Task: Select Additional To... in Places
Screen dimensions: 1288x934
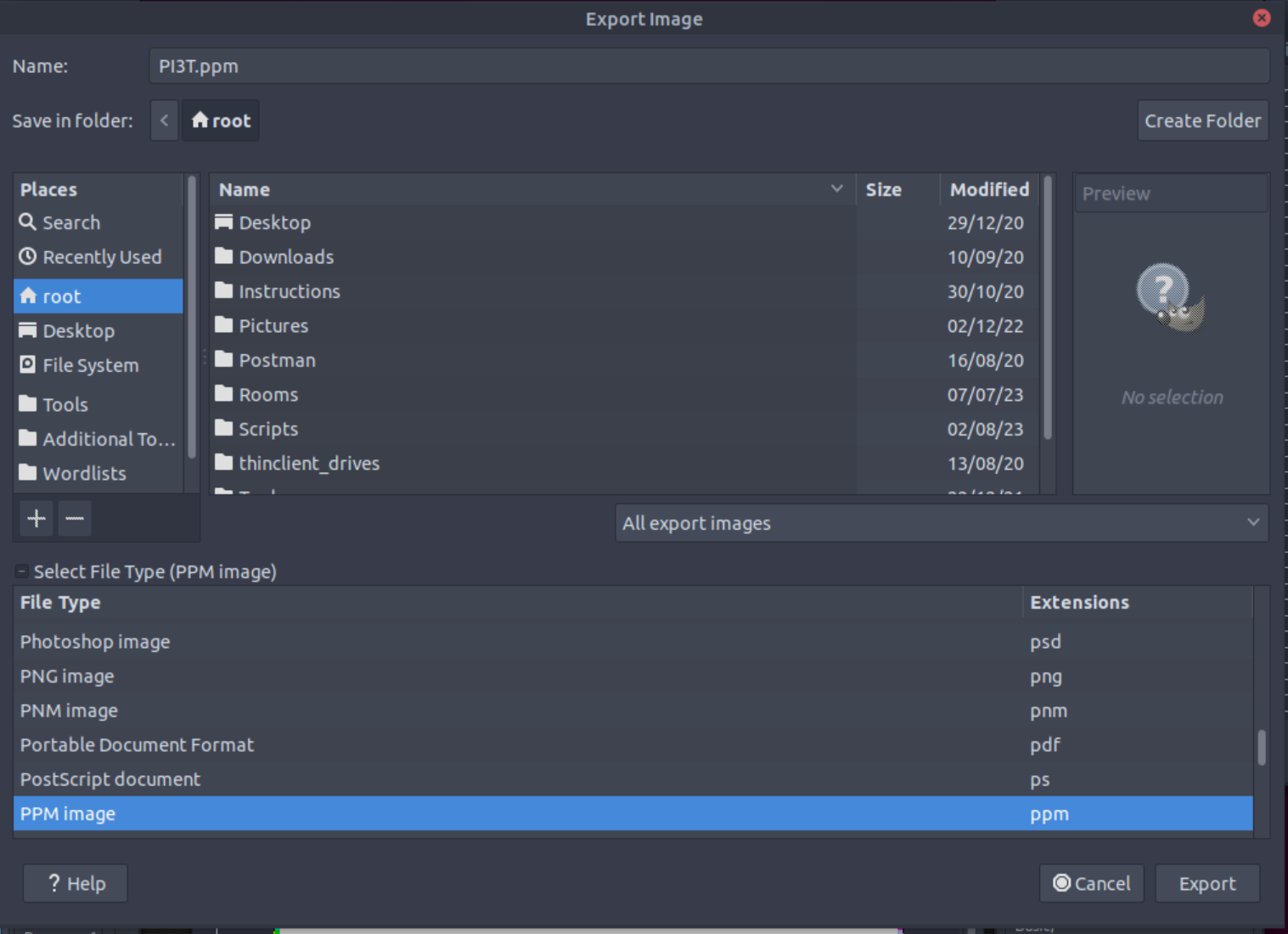Action: point(98,439)
